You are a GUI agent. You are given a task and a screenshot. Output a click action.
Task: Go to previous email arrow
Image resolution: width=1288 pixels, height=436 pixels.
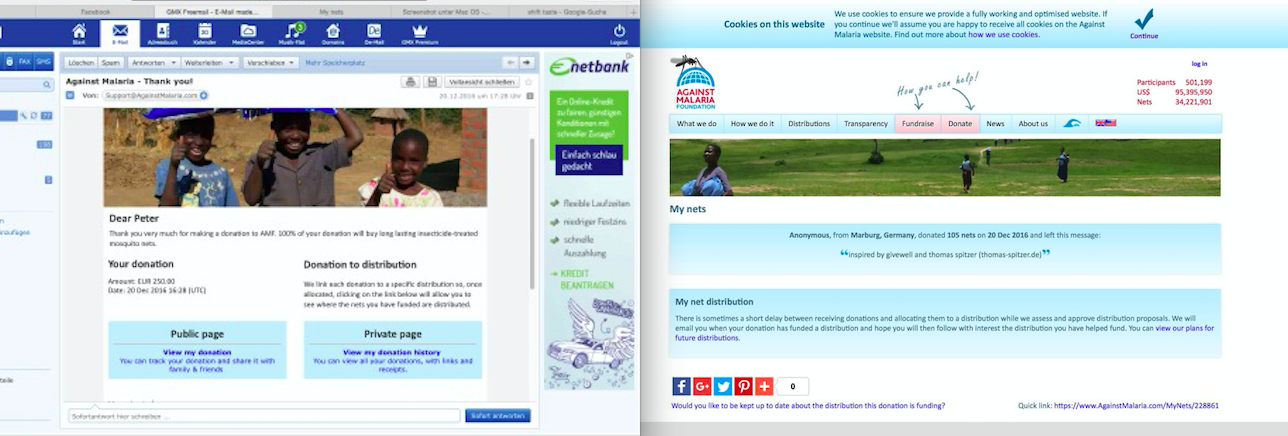[x=510, y=62]
